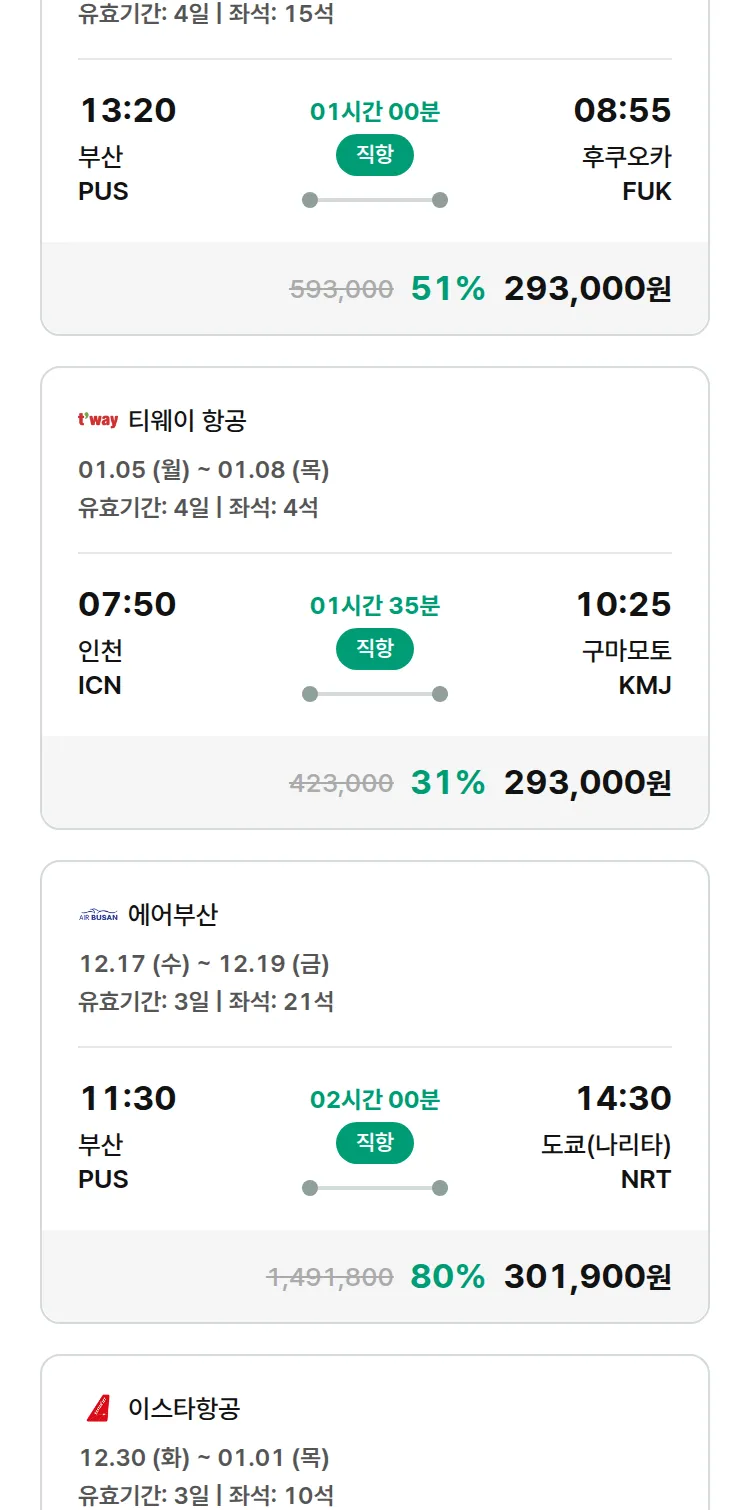Open the 이스타항공 airline name
The height and width of the screenshot is (1510, 750).
pos(184,1409)
